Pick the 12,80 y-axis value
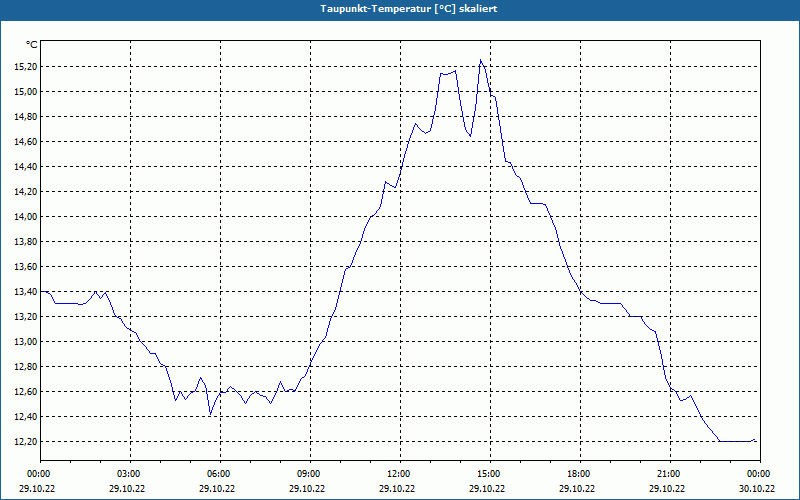This screenshot has height=500, width=800. click(26, 367)
